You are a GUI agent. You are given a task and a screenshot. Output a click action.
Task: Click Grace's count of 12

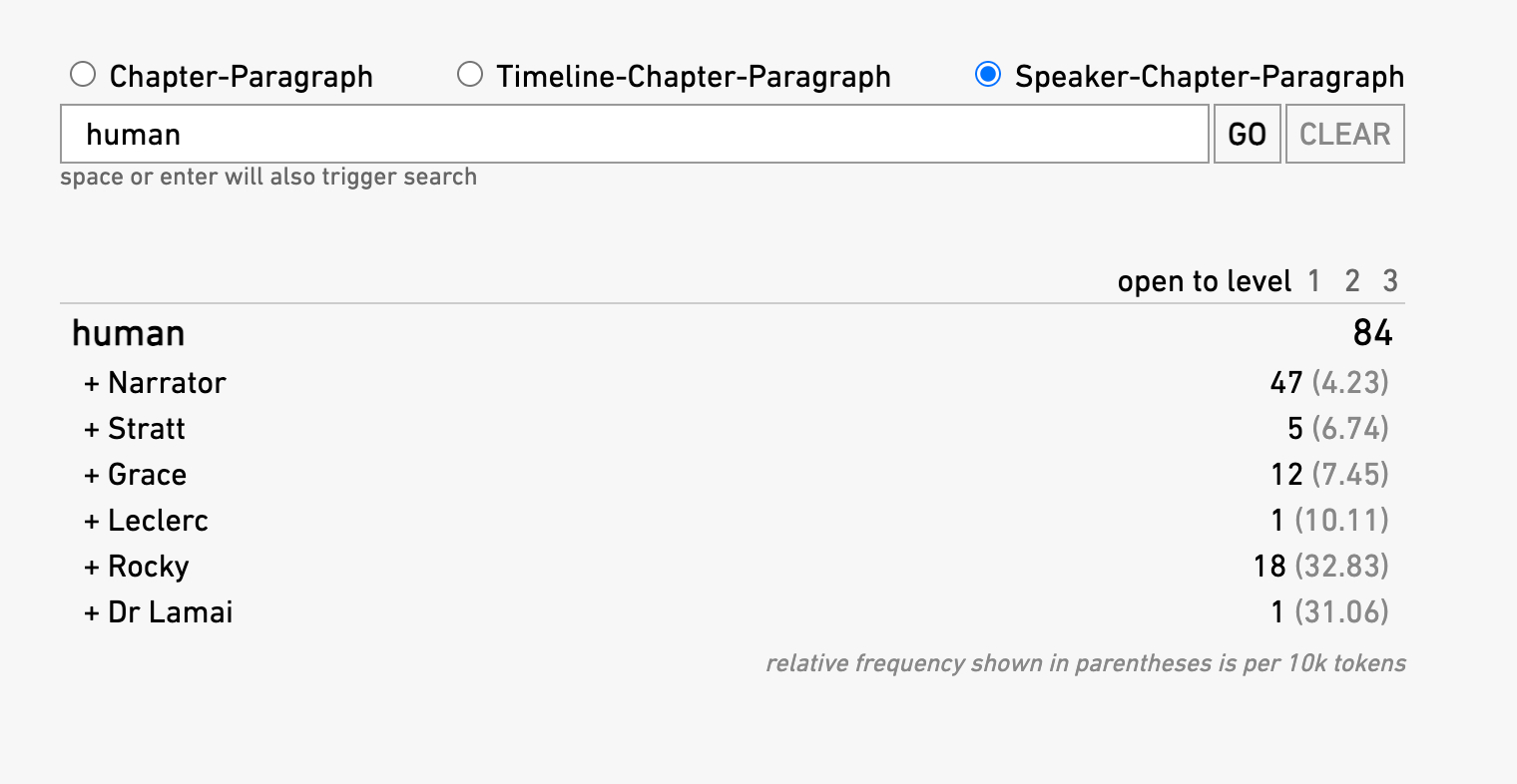coord(1286,475)
